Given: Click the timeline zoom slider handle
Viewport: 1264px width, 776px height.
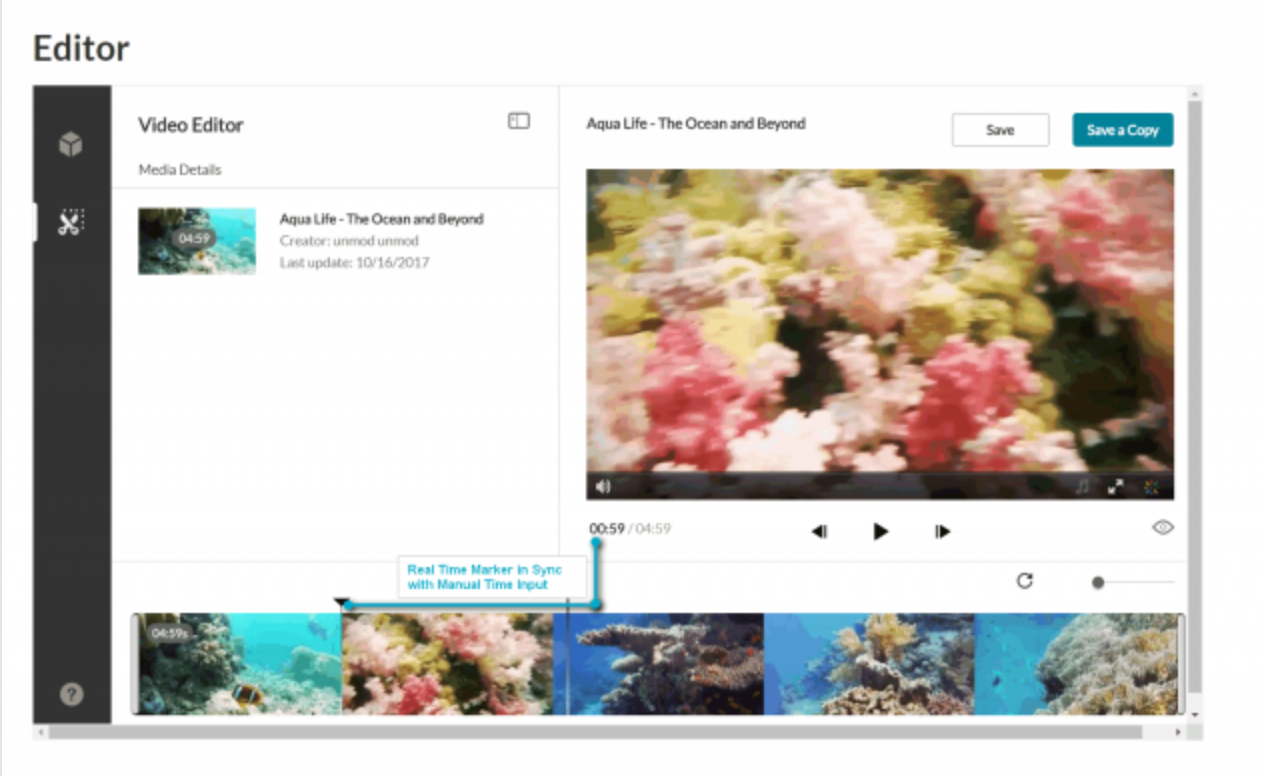Looking at the screenshot, I should [x=1098, y=582].
